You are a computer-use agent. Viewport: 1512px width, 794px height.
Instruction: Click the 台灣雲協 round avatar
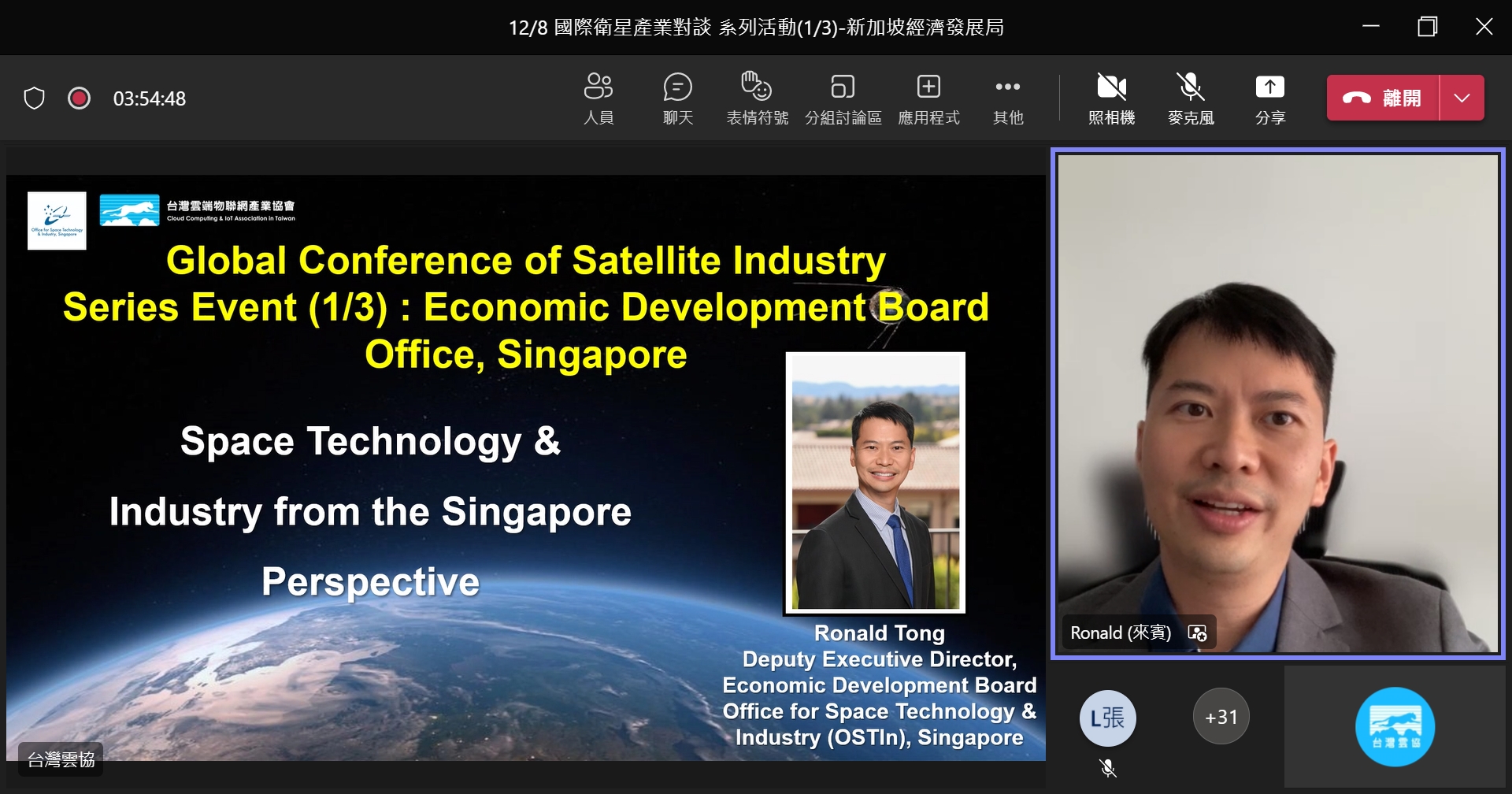pyautogui.click(x=1395, y=727)
